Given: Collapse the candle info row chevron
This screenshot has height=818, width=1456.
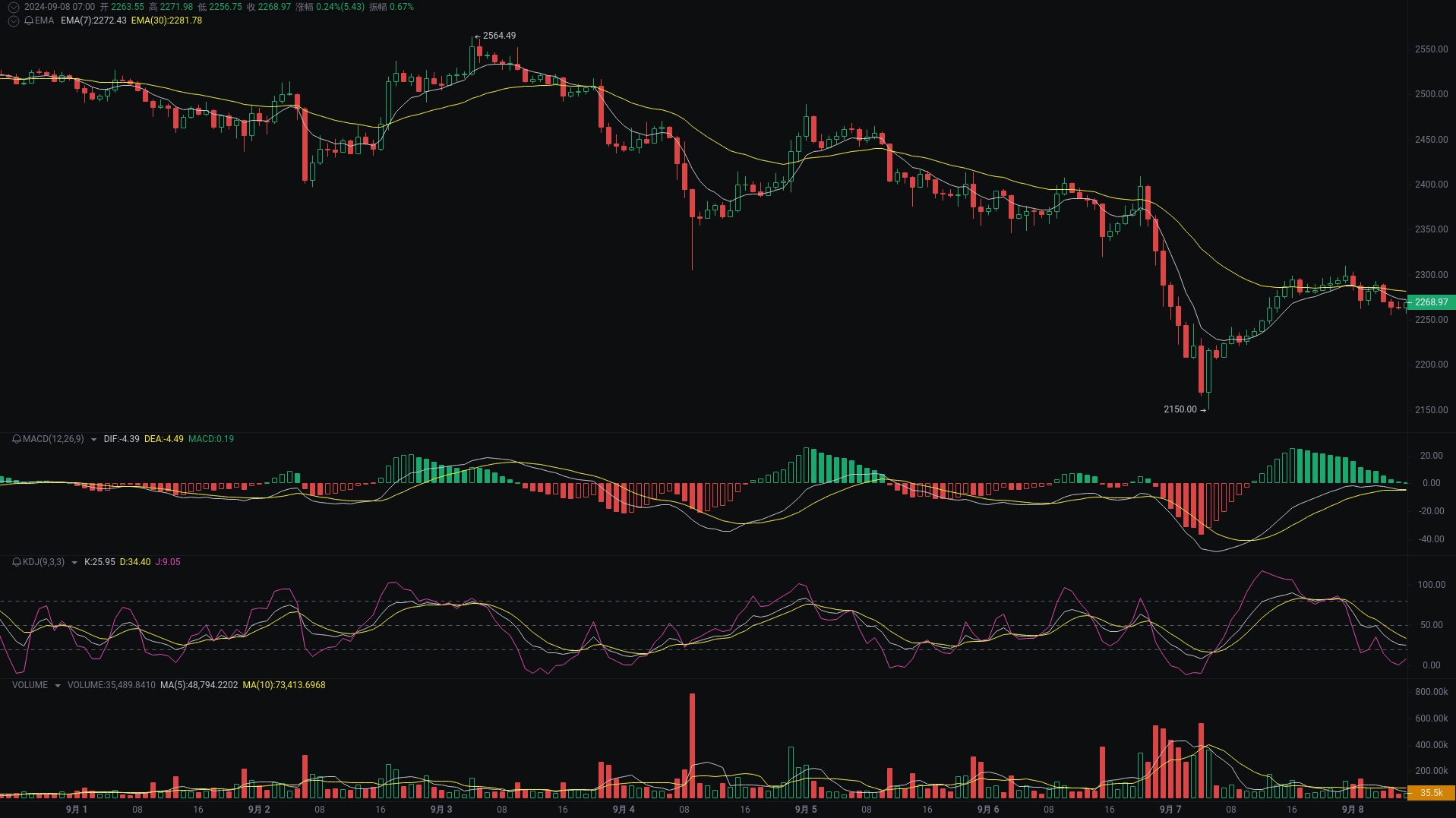Looking at the screenshot, I should (14, 7).
